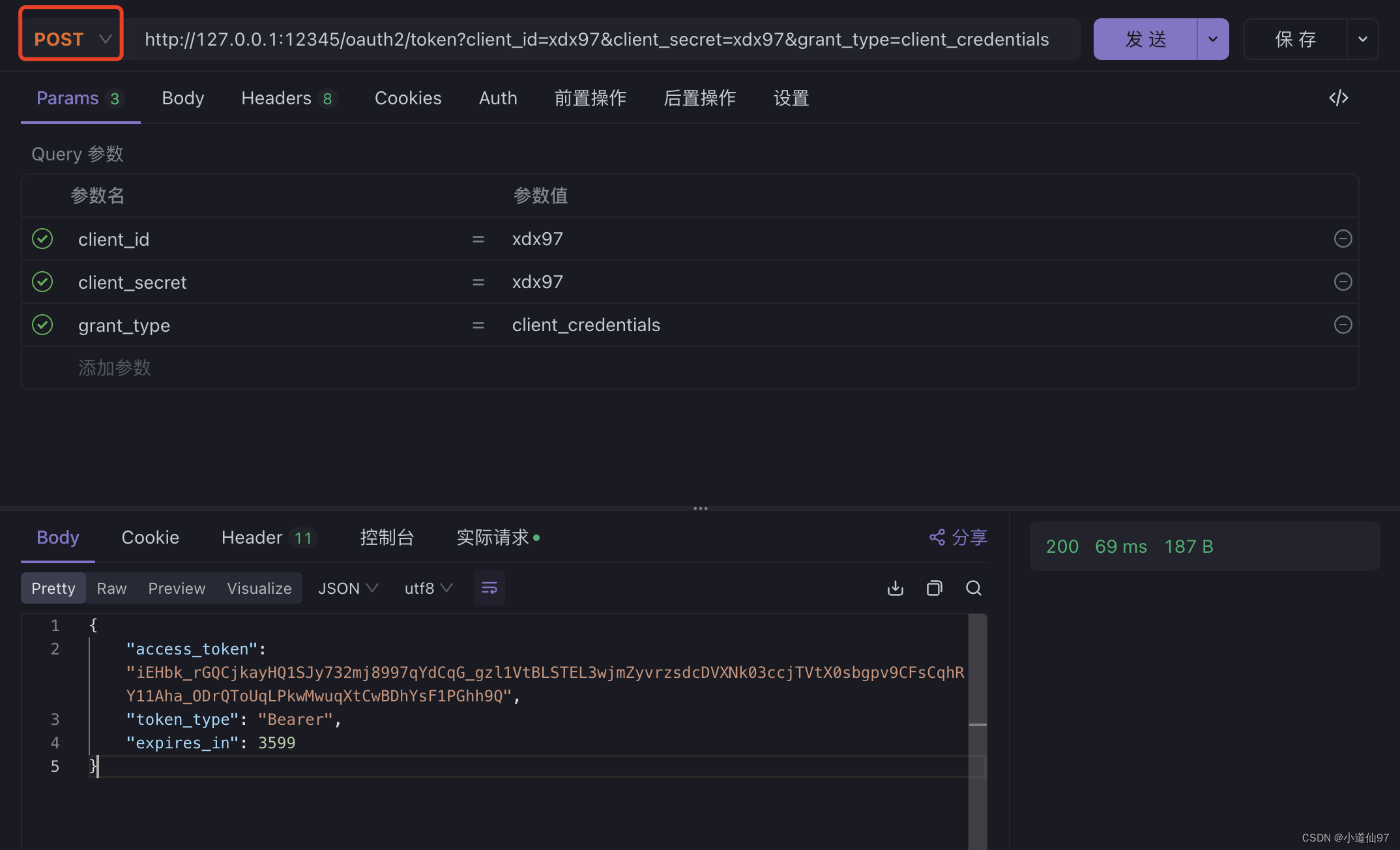Remove the client_secret parameter row

point(1343,282)
